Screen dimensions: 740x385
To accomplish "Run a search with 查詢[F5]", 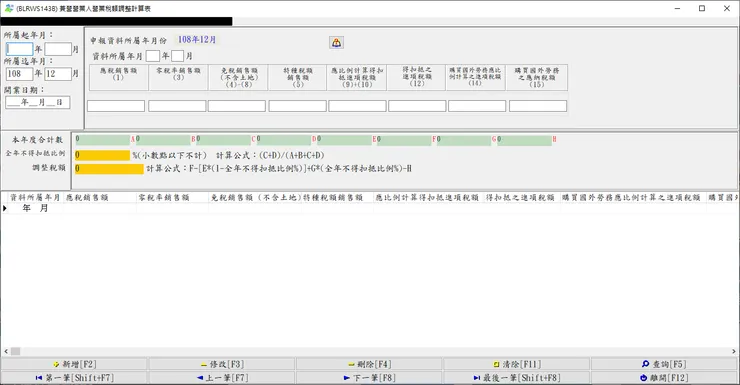I will (664, 364).
